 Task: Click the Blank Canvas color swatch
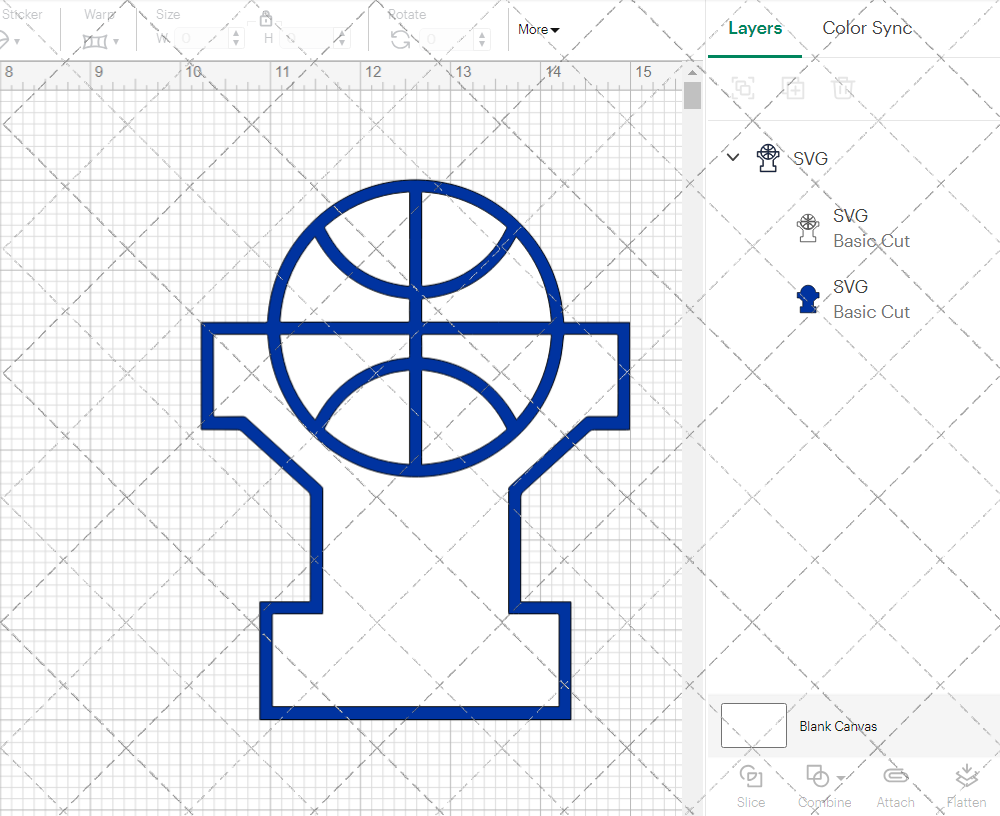point(753,726)
